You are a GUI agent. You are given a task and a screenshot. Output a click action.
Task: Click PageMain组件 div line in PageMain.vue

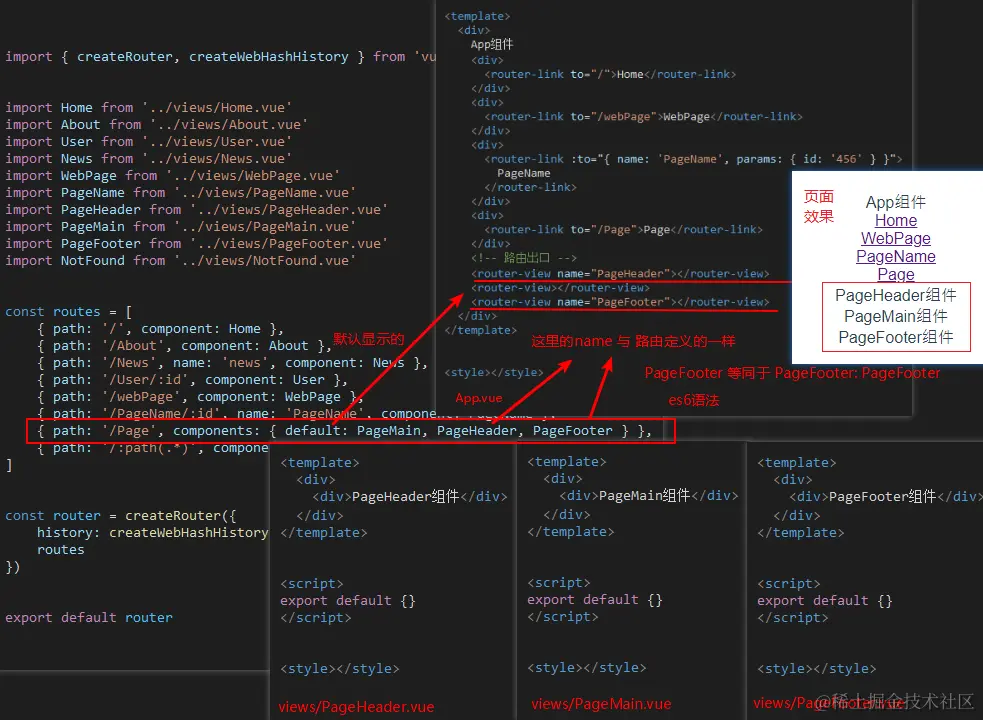tap(649, 495)
